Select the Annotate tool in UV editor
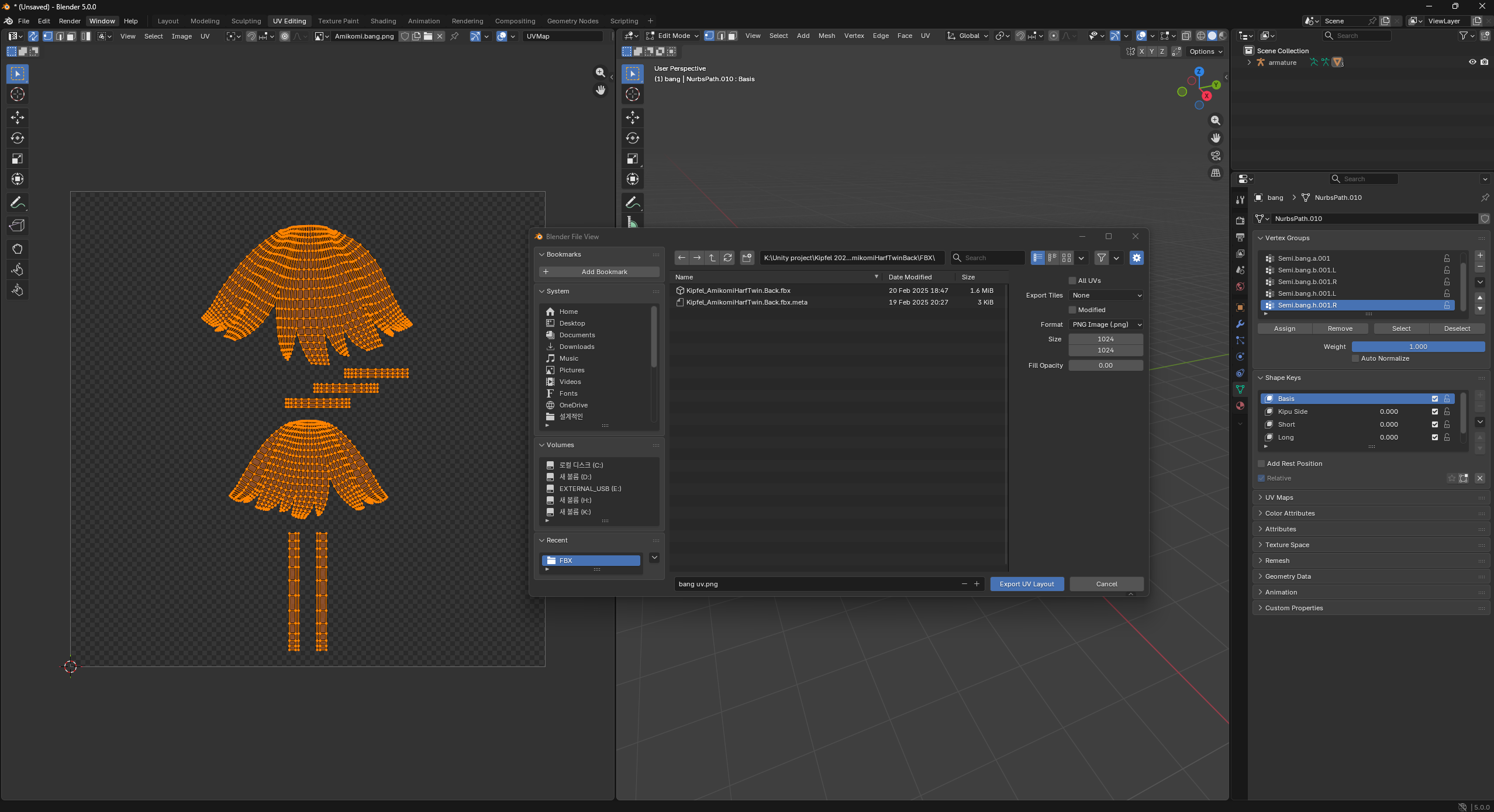This screenshot has height=812, width=1494. (x=17, y=203)
